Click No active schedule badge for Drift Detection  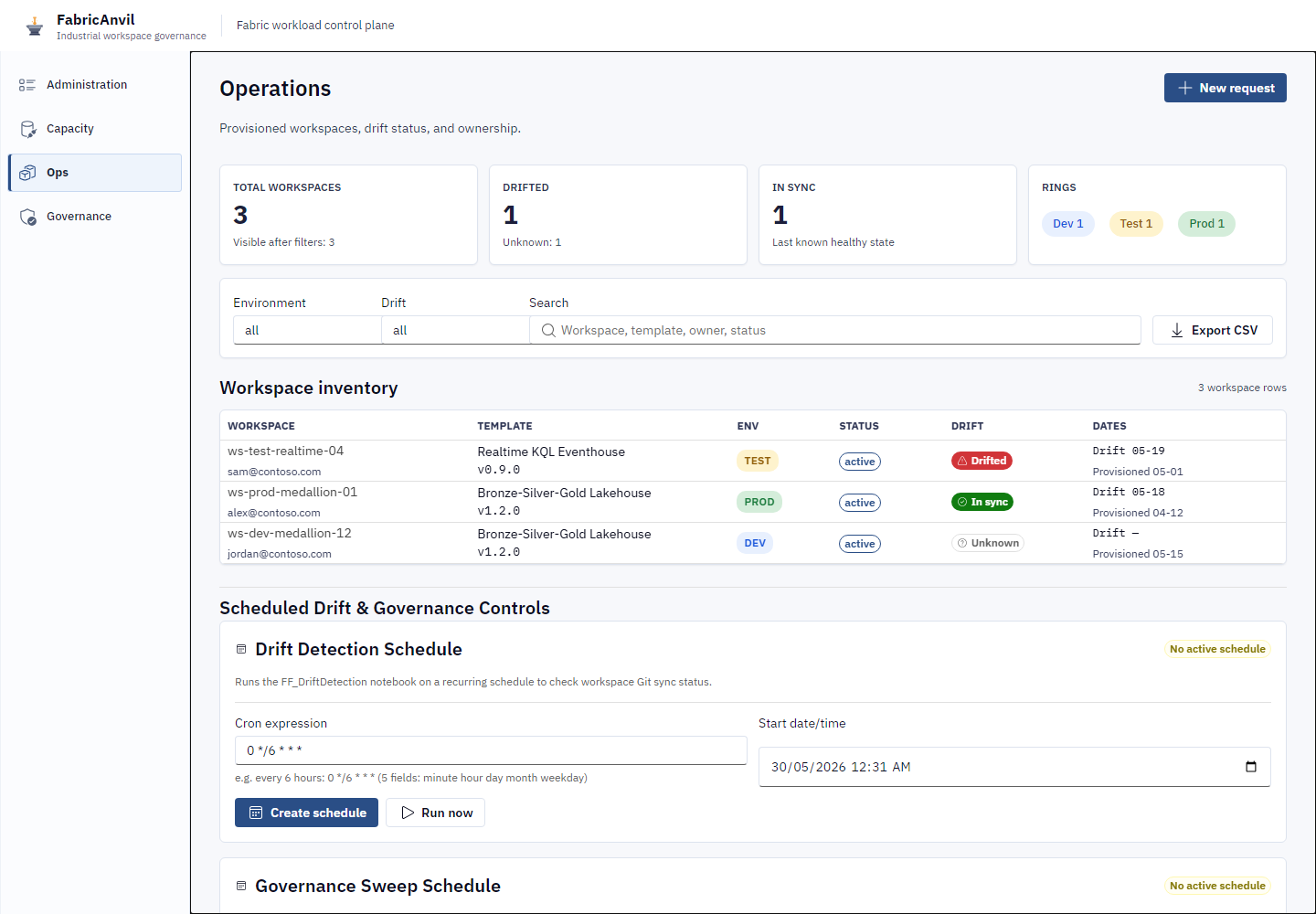[1217, 649]
